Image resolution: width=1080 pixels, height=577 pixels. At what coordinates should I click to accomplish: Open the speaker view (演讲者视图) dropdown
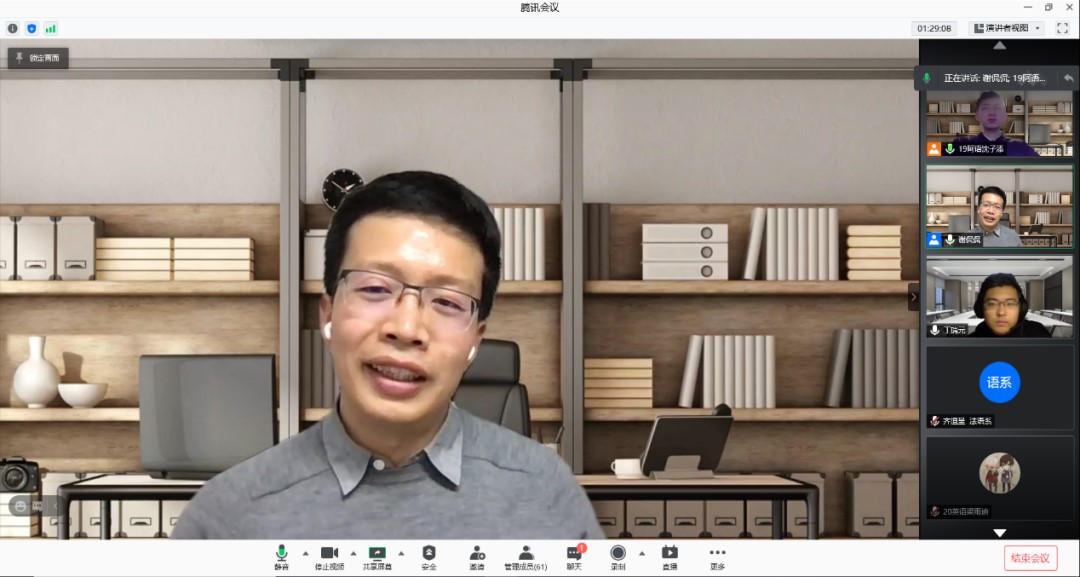pyautogui.click(x=1006, y=28)
